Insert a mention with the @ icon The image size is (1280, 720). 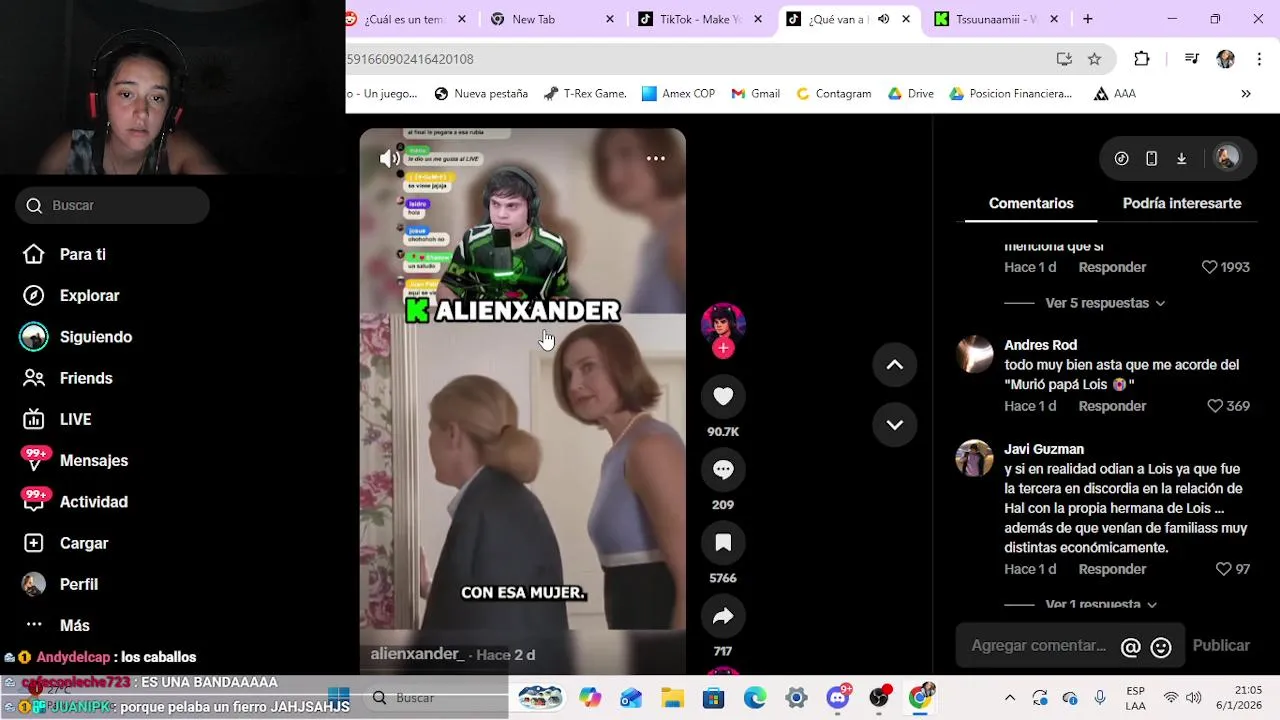(1131, 647)
